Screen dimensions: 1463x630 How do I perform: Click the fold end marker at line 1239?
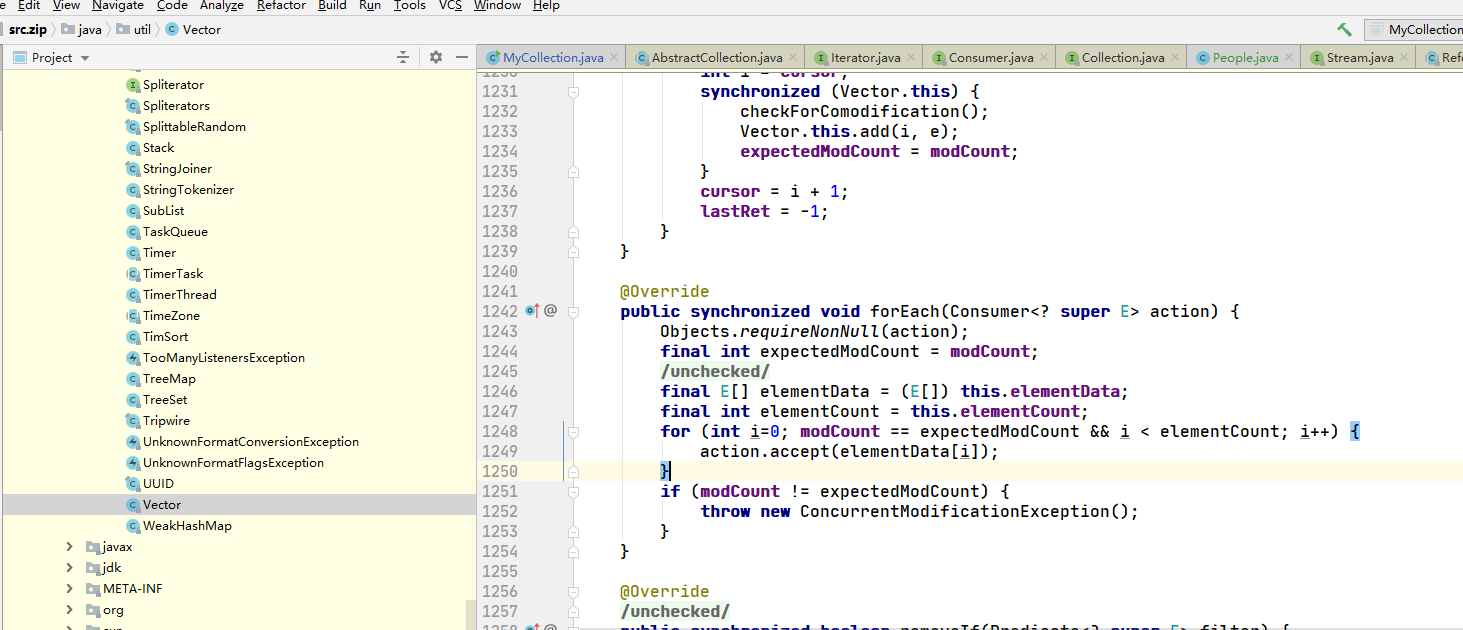click(574, 251)
